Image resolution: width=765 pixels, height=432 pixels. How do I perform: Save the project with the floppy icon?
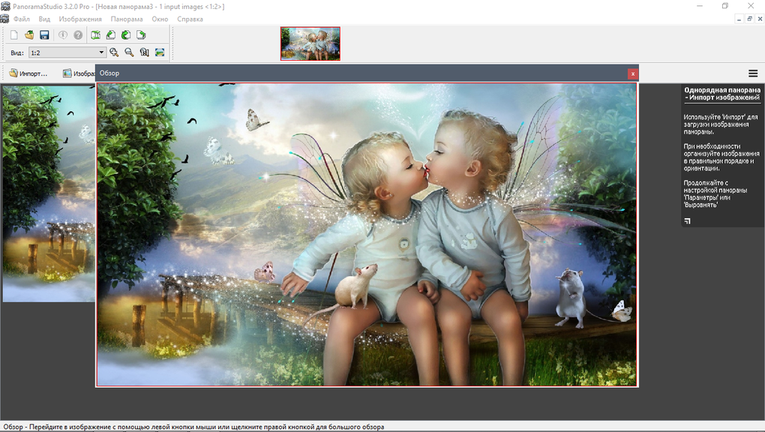44,35
